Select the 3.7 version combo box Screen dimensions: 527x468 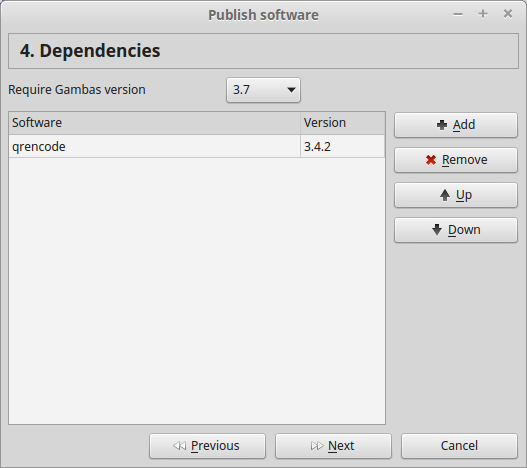click(x=264, y=90)
